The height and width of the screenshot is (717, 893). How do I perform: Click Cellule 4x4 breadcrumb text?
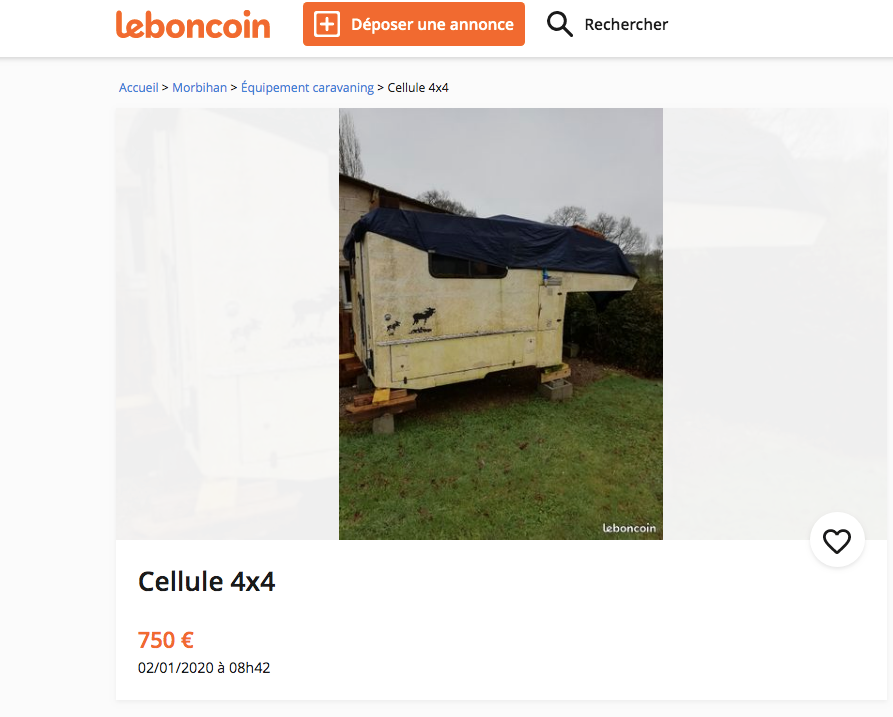418,88
